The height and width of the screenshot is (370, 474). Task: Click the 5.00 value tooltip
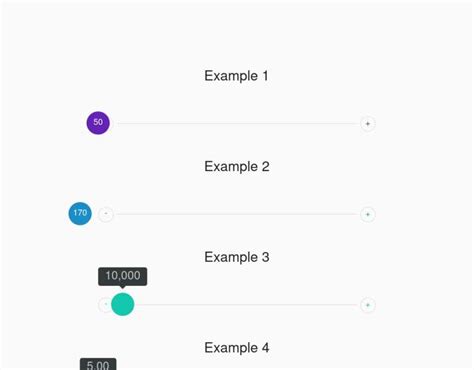[98, 364]
